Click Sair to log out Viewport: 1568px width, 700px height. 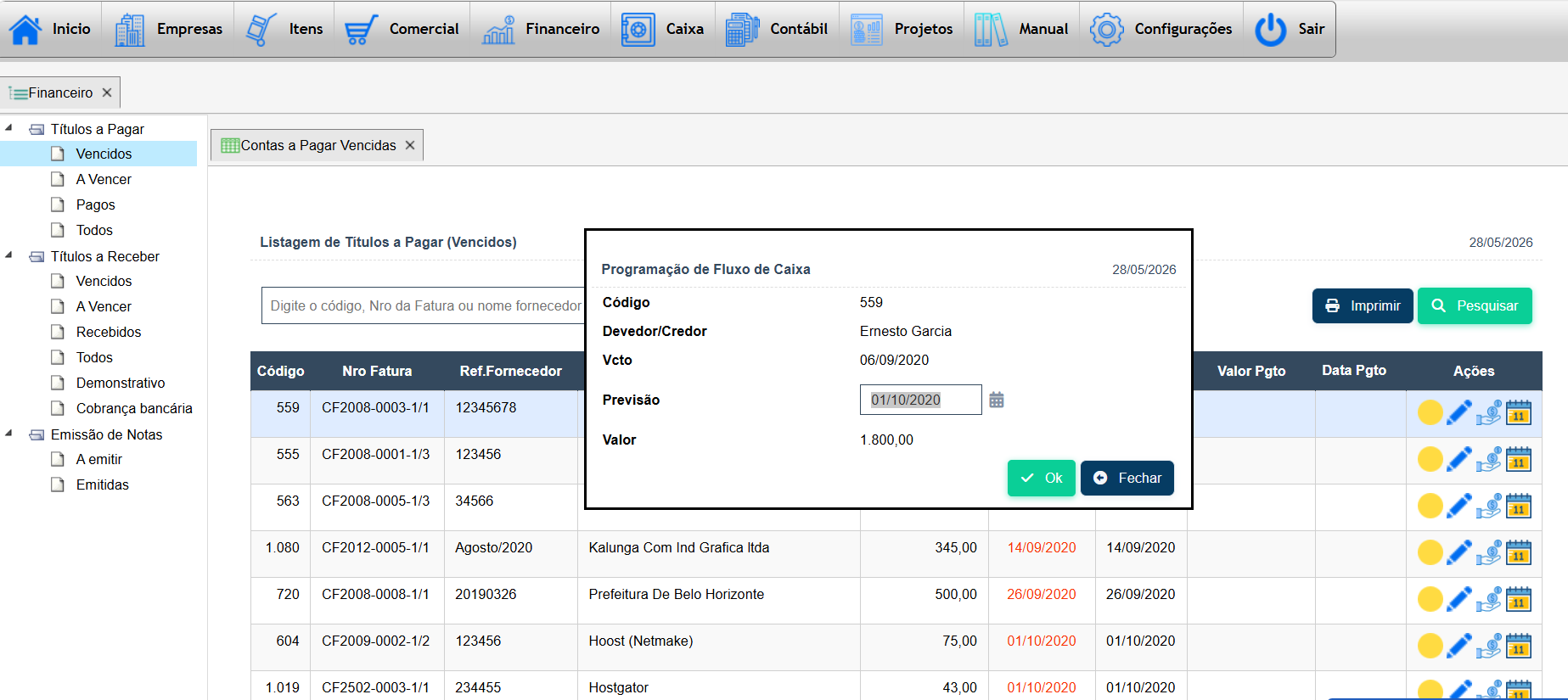coord(1290,29)
